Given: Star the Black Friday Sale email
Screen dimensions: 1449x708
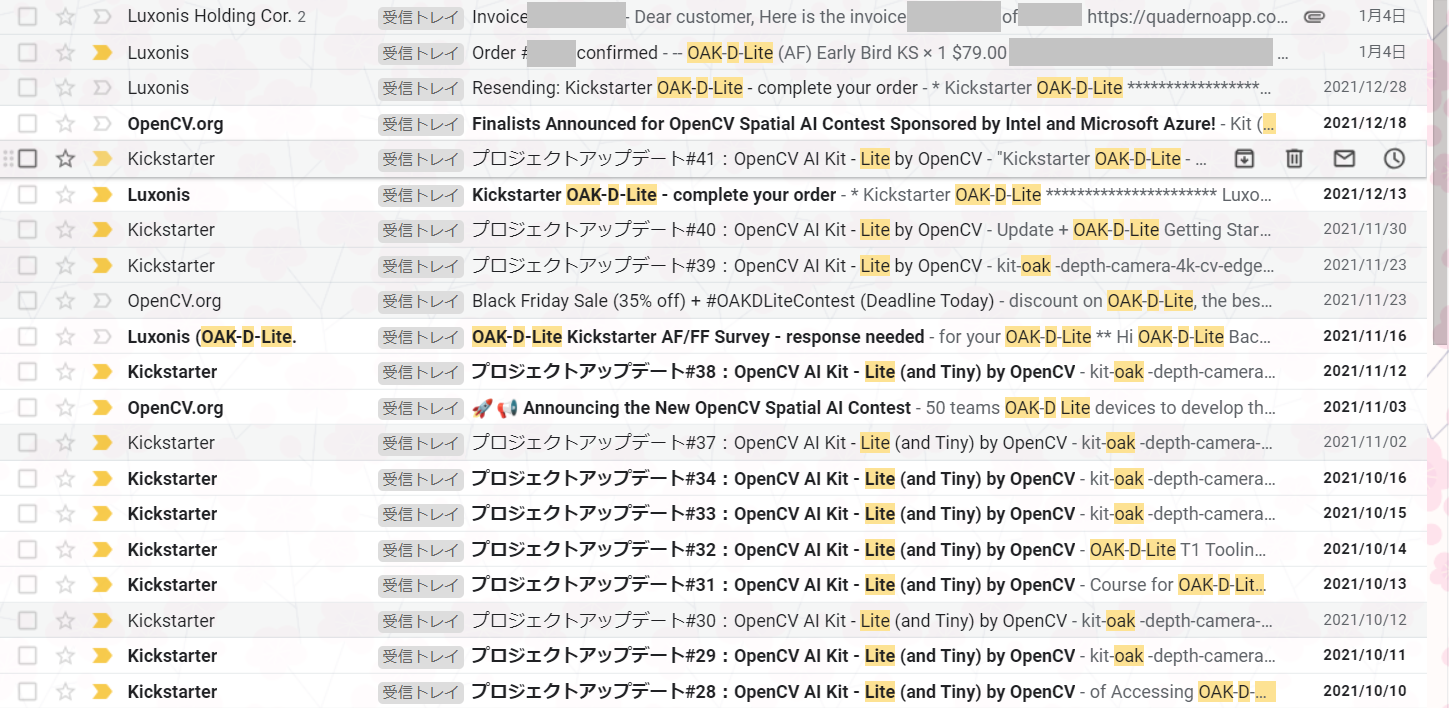Looking at the screenshot, I should [x=65, y=301].
